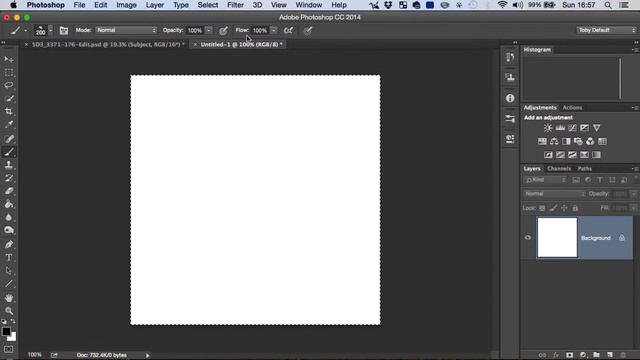This screenshot has height=360, width=640.
Task: Swap foreground and background colors
Action: coord(13,321)
